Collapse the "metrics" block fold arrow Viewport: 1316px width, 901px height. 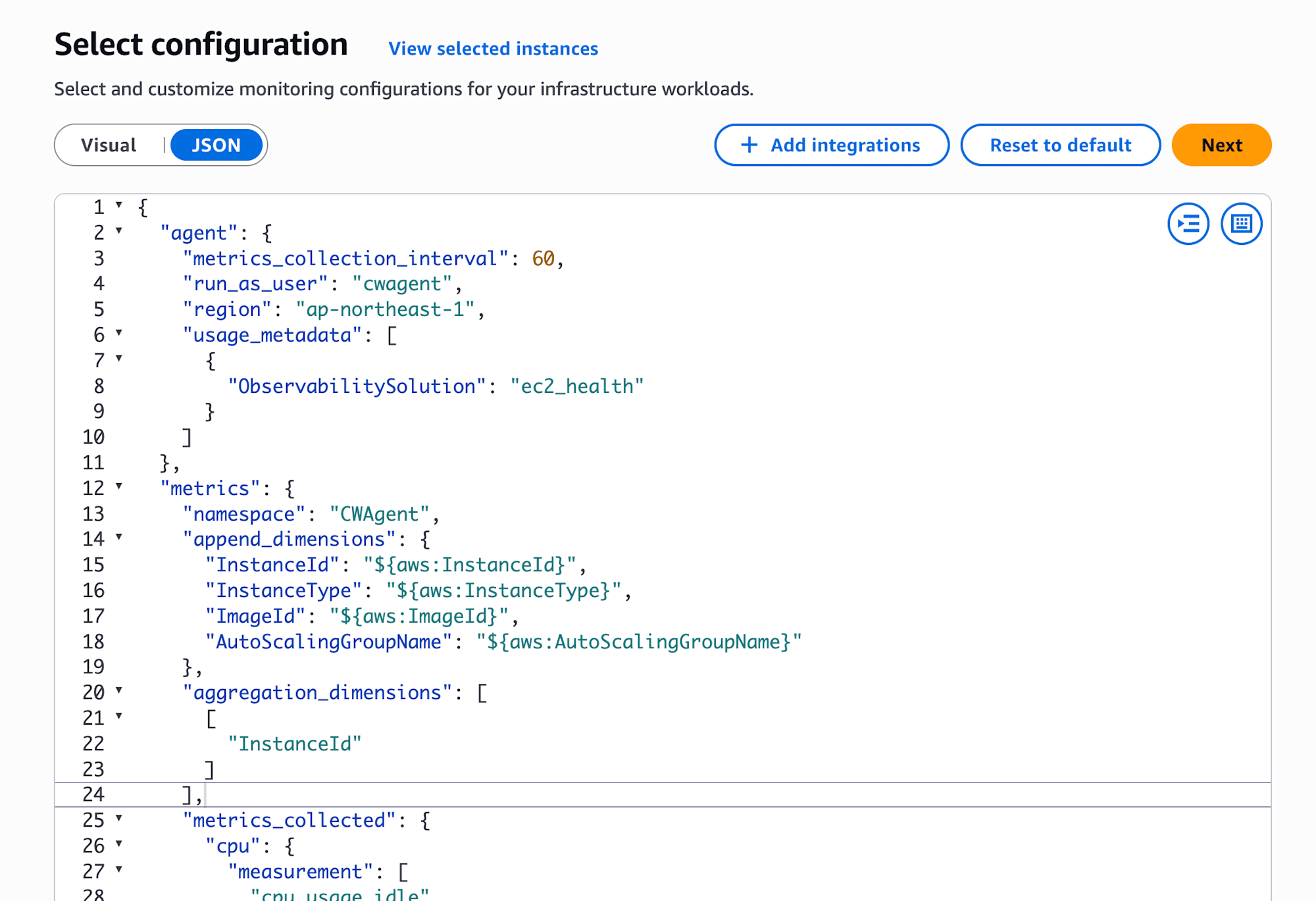click(119, 486)
